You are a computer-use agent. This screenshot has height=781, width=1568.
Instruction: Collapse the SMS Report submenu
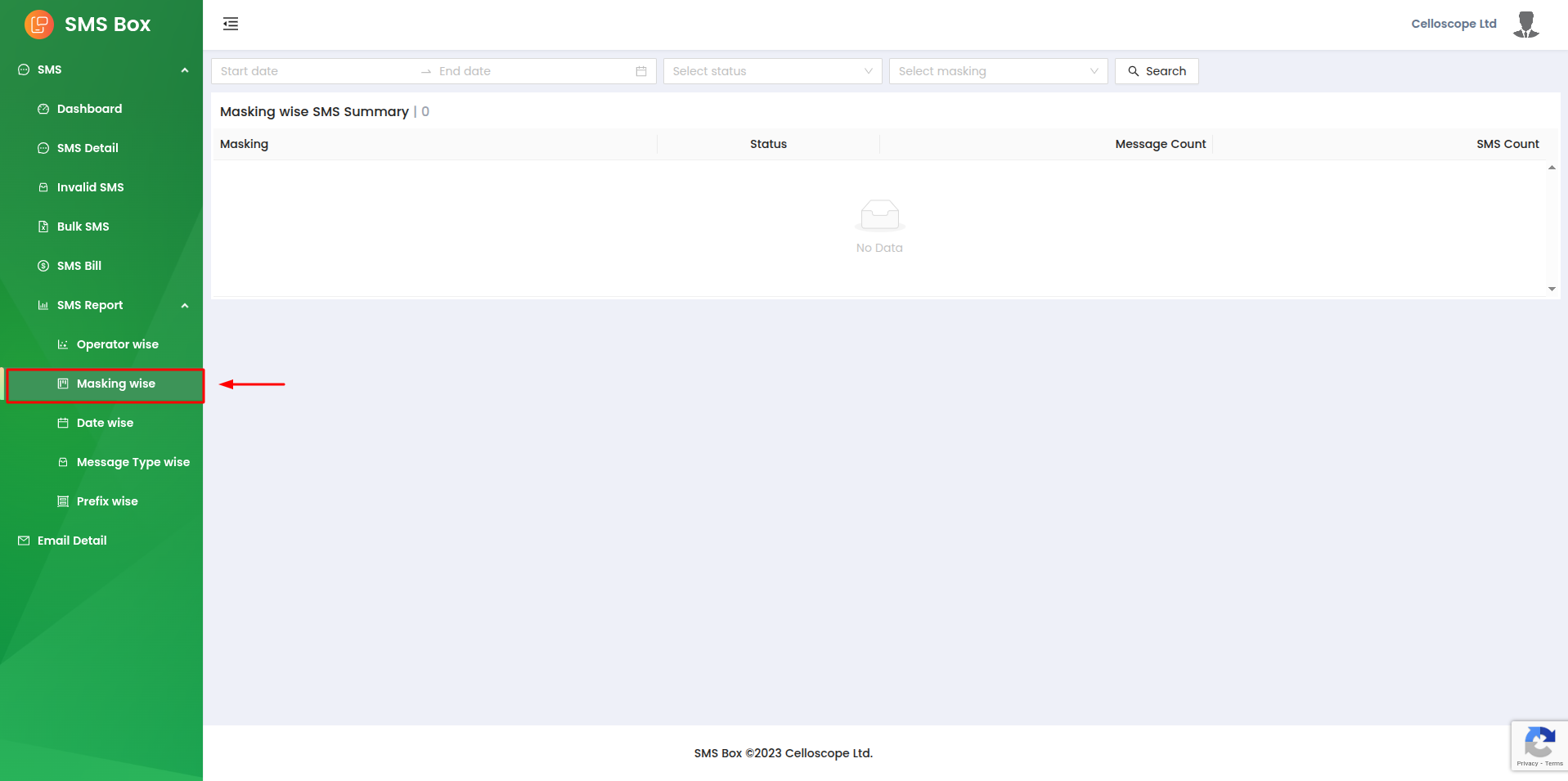click(185, 306)
